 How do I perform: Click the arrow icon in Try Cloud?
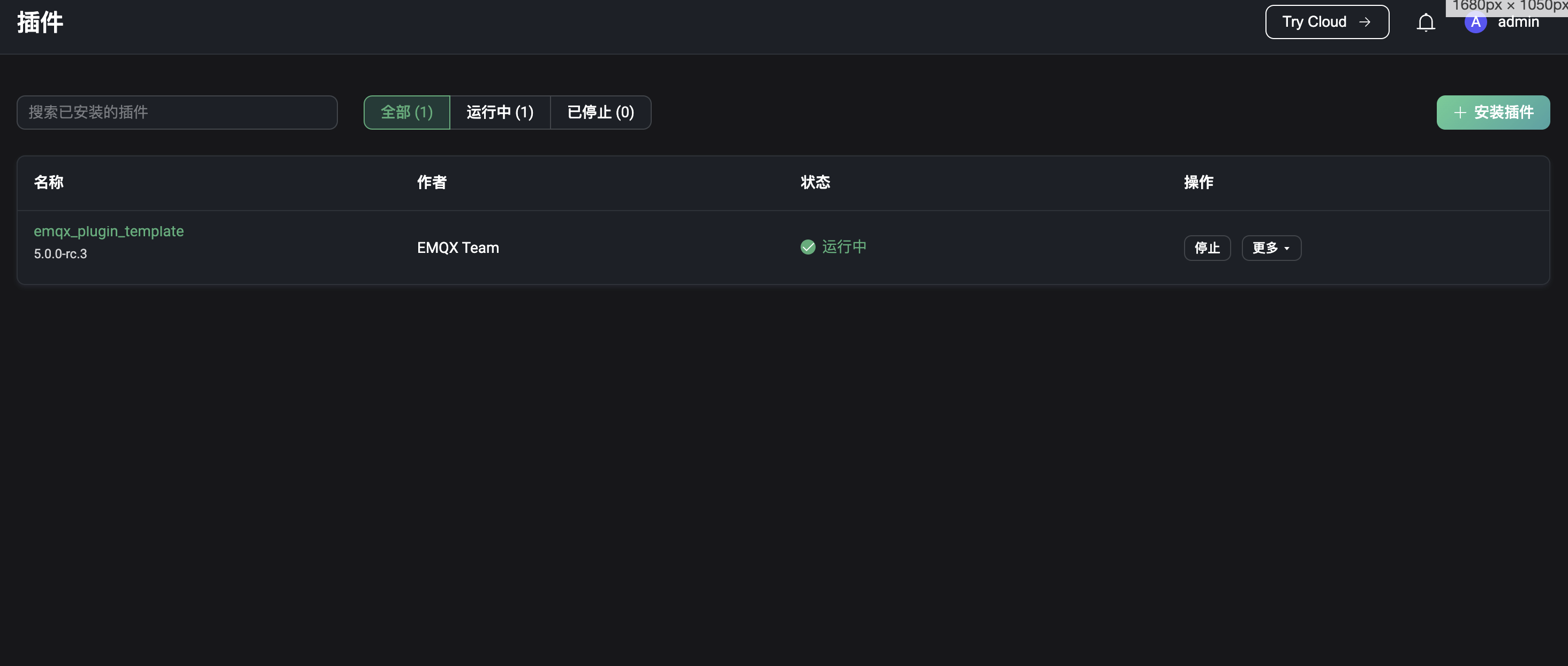pos(1365,22)
